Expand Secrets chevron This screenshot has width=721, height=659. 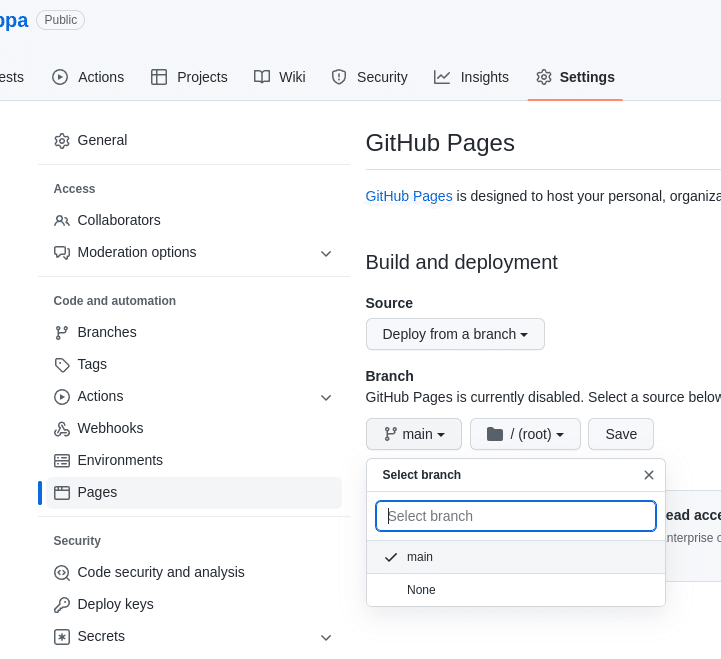click(326, 638)
